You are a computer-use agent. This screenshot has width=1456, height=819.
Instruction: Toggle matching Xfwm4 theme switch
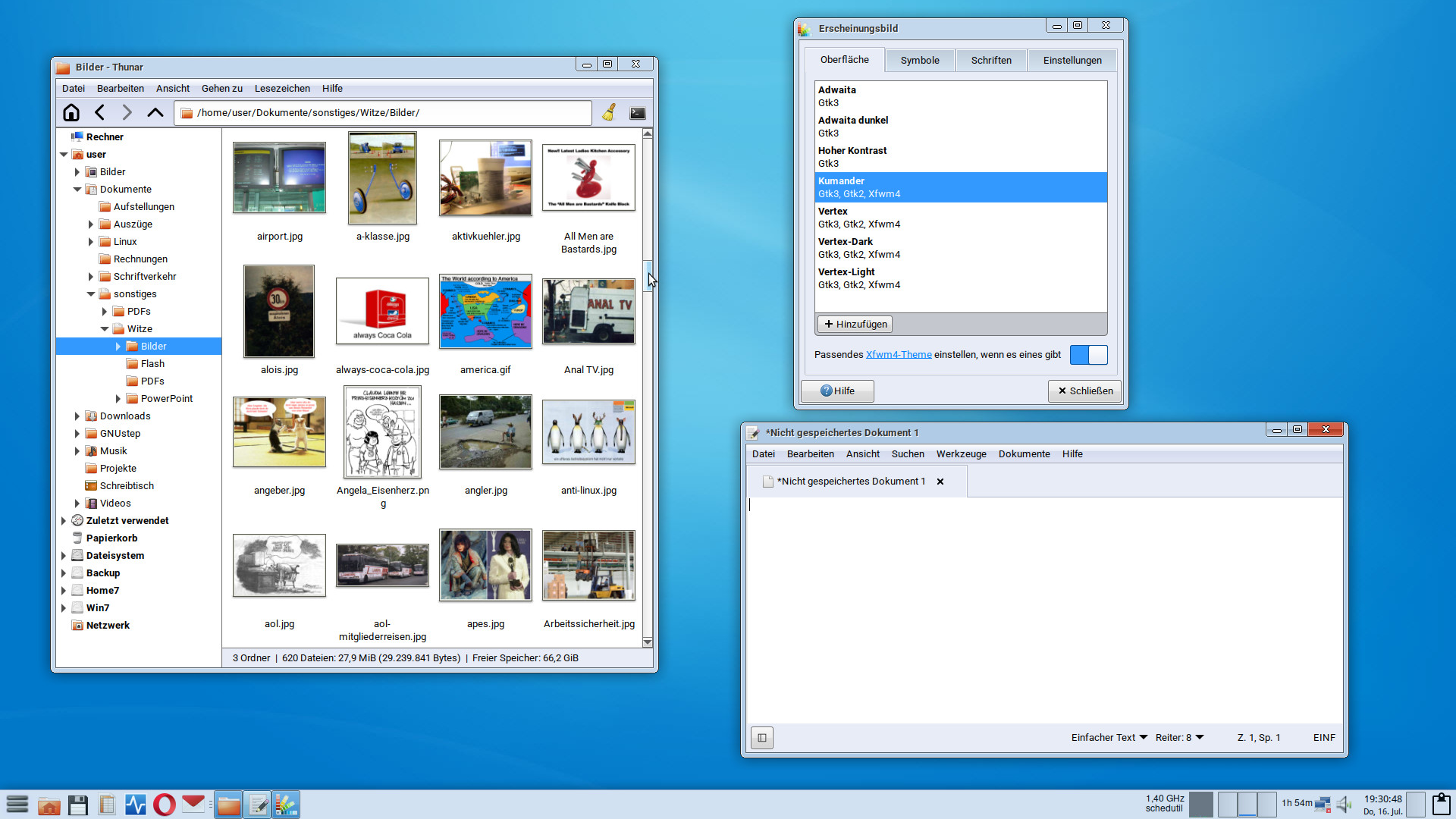[x=1088, y=354]
